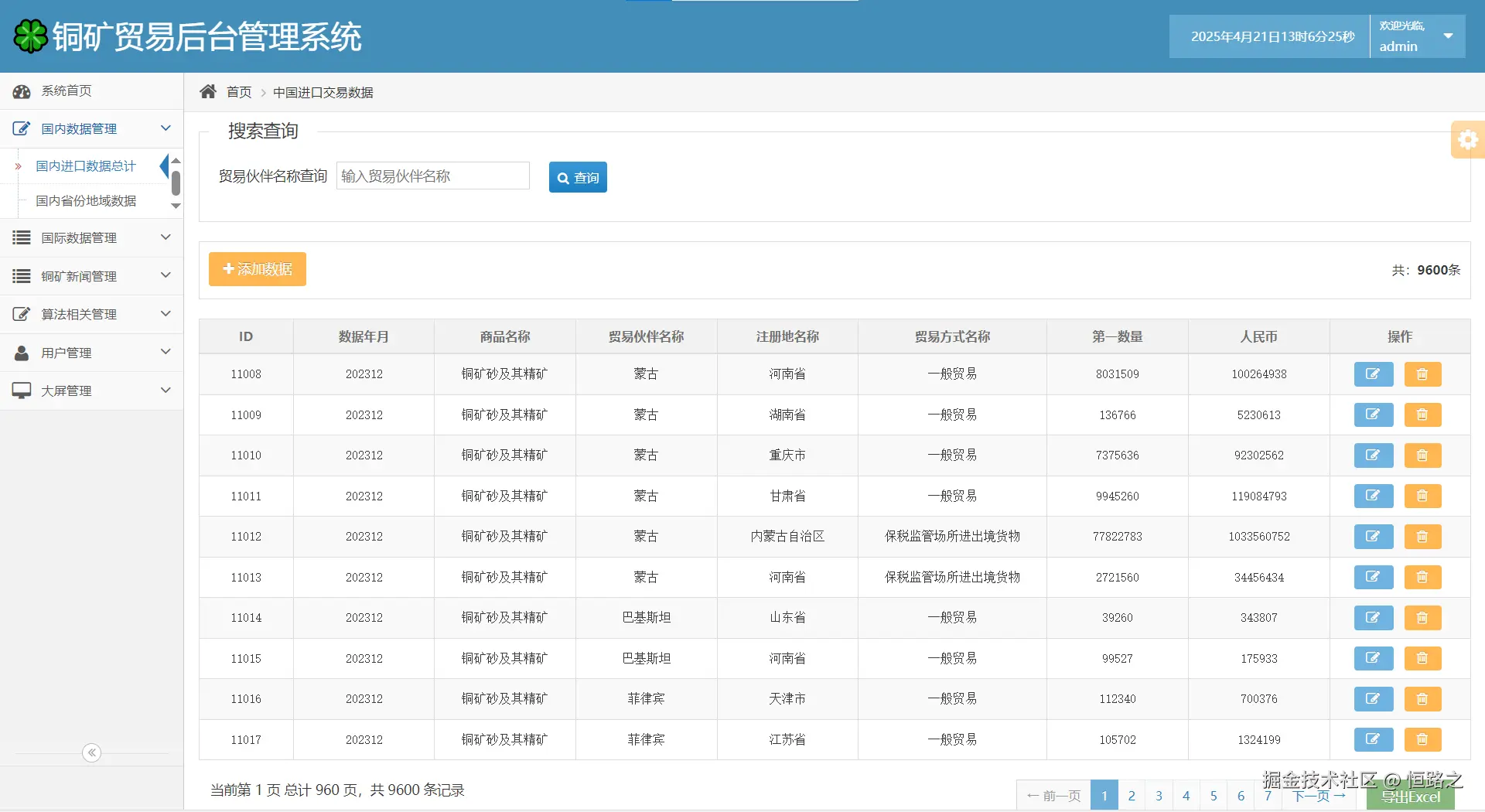Delete the record with ID 11013
Screen dimensions: 1485x812
[x=1422, y=577]
